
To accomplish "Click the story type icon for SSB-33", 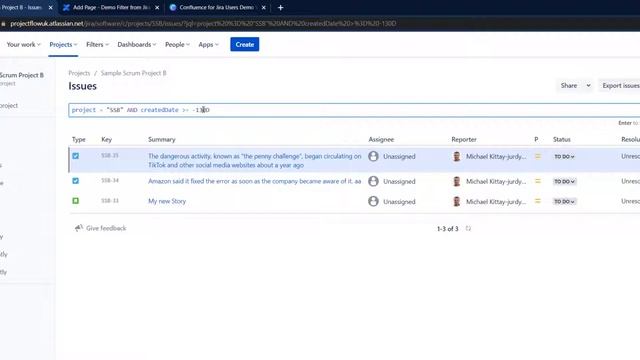I will [76, 201].
